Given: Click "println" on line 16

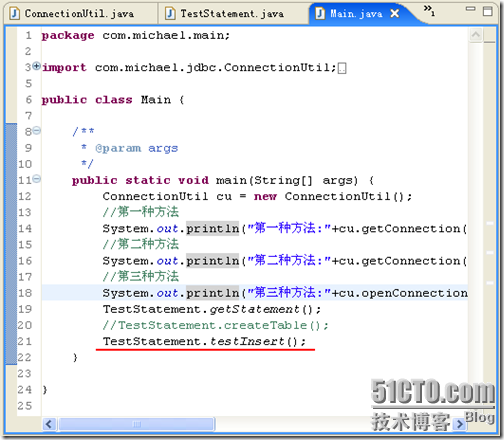Looking at the screenshot, I should tap(212, 261).
